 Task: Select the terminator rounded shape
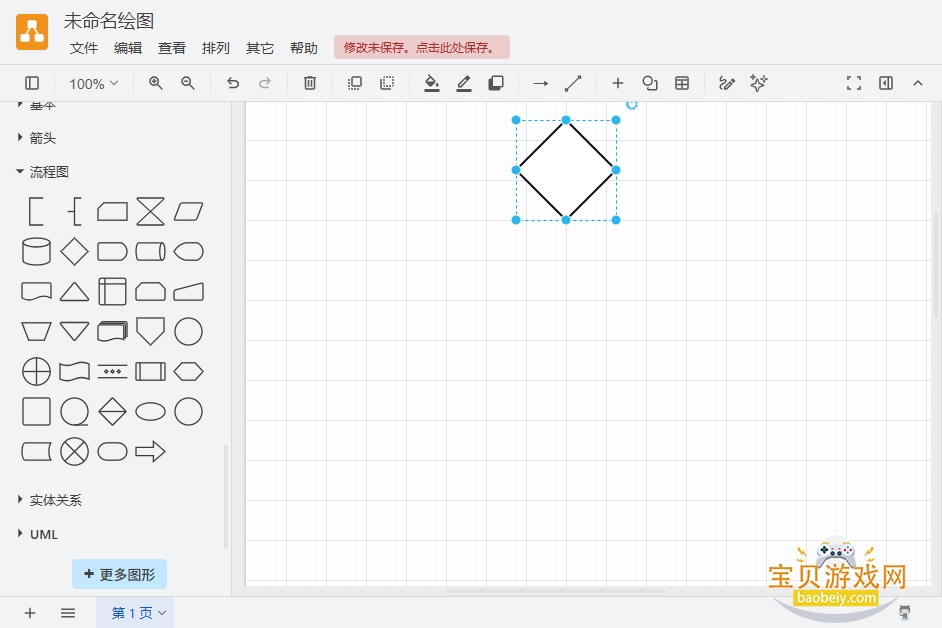click(x=112, y=452)
